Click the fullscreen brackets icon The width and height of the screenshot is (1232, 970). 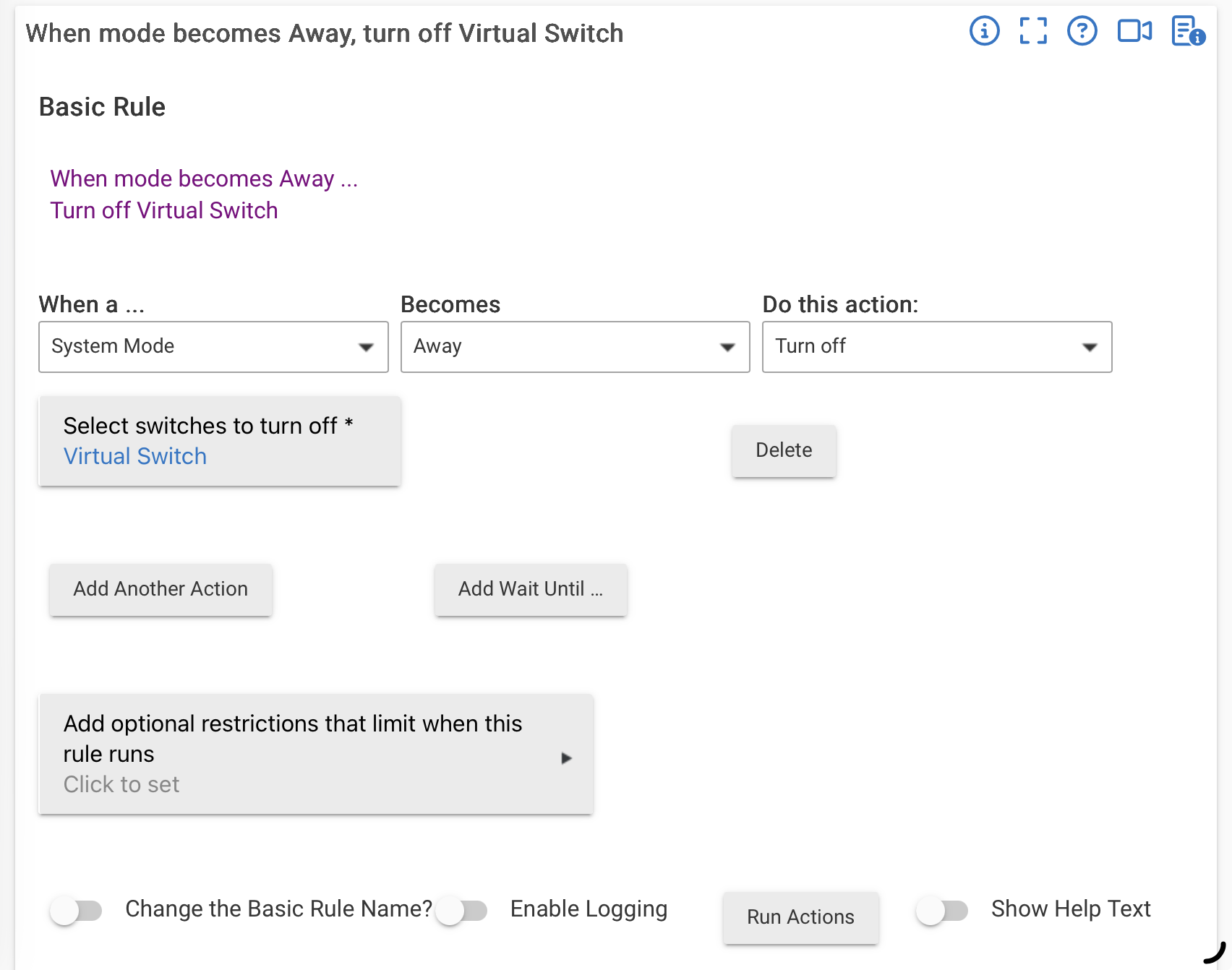tap(1033, 31)
